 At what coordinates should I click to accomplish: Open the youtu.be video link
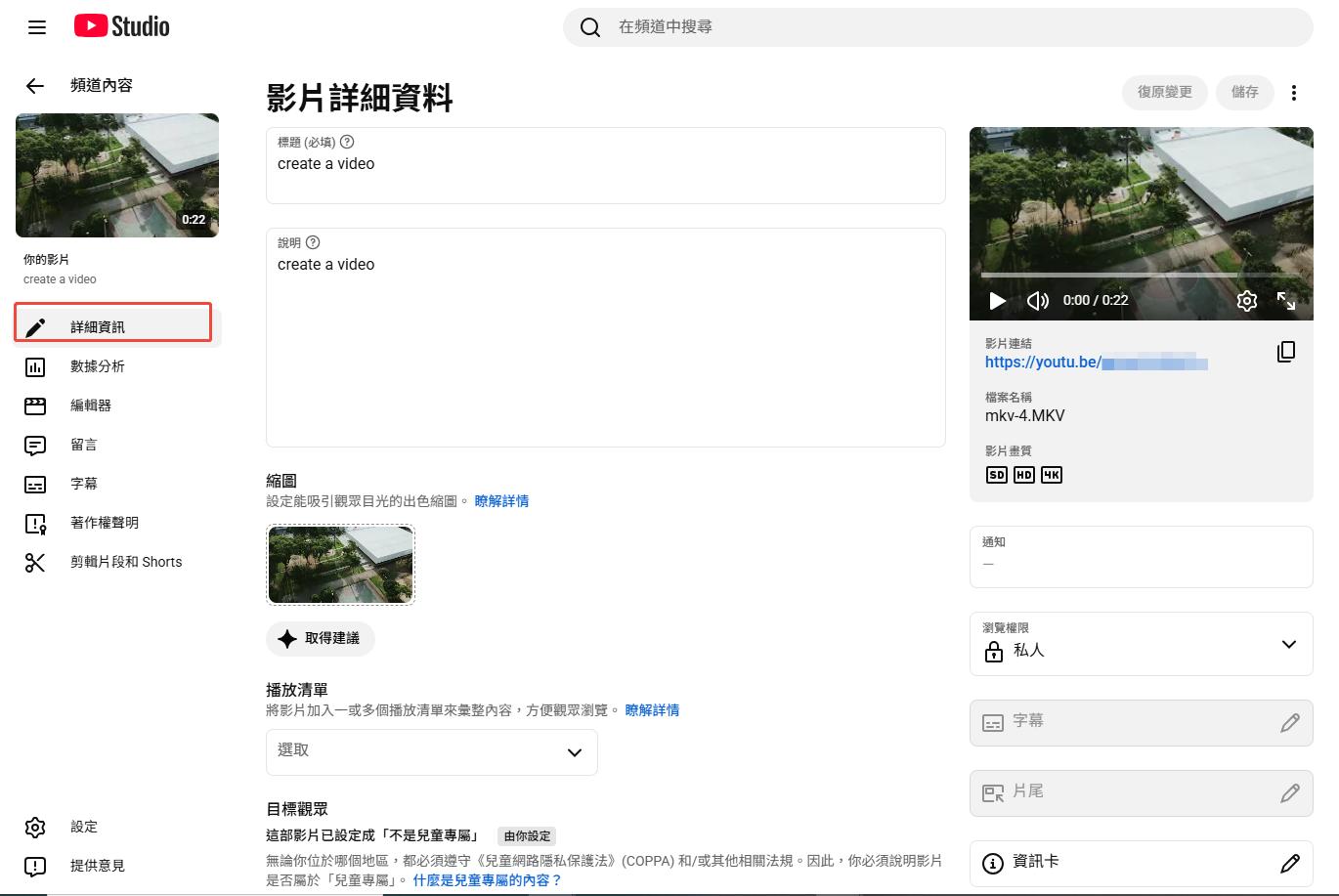[x=1097, y=363]
